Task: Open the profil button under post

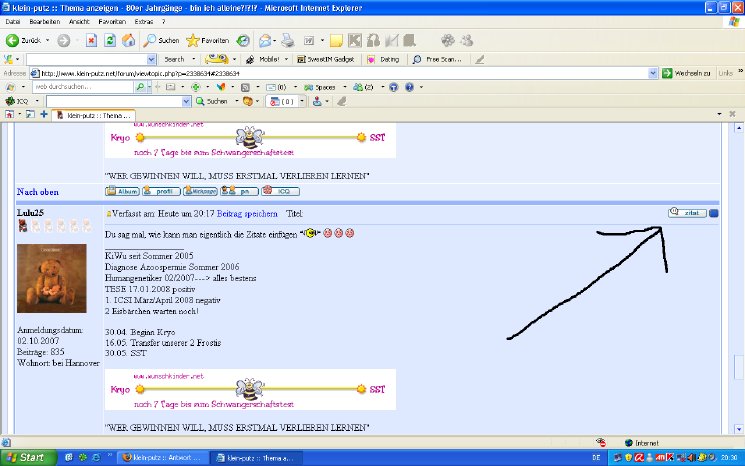Action: (160, 190)
